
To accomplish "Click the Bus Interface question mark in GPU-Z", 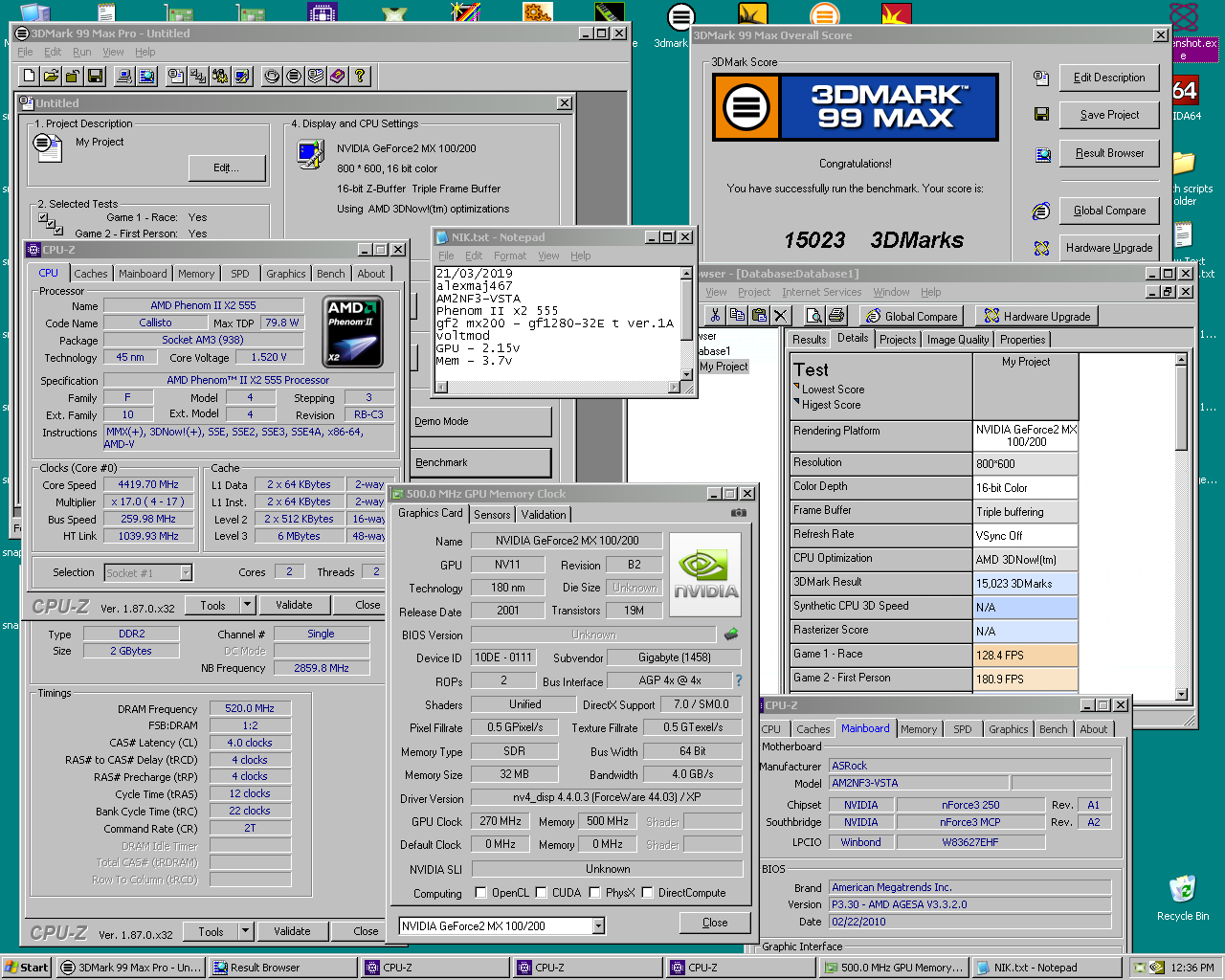I will 738,680.
